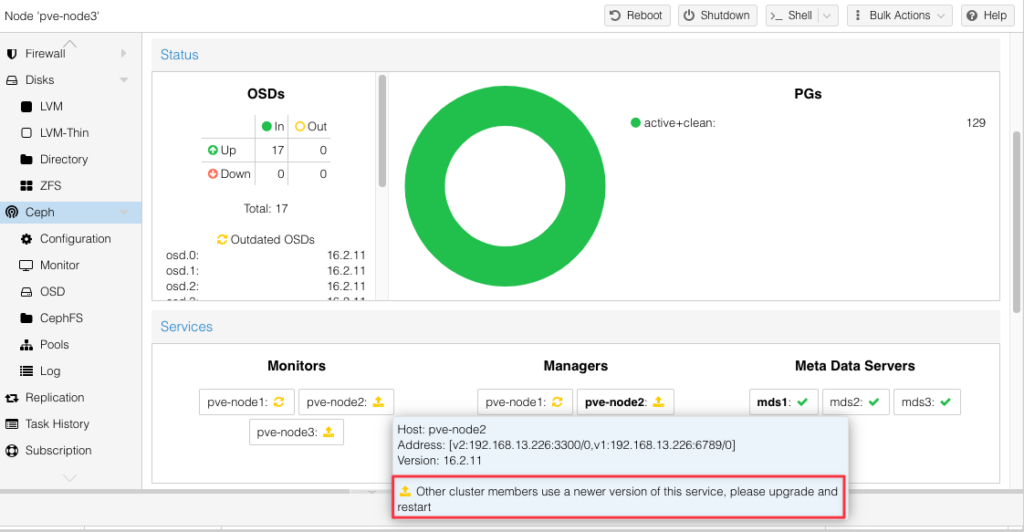Click the ZFS grid icon

coord(26,186)
